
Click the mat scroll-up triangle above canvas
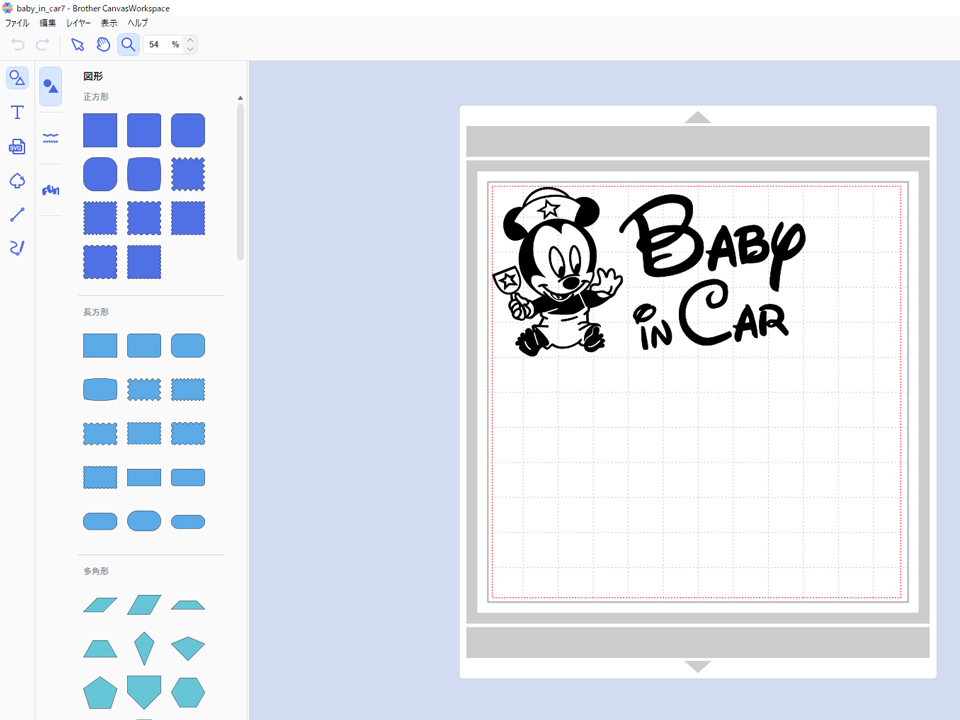coord(697,117)
